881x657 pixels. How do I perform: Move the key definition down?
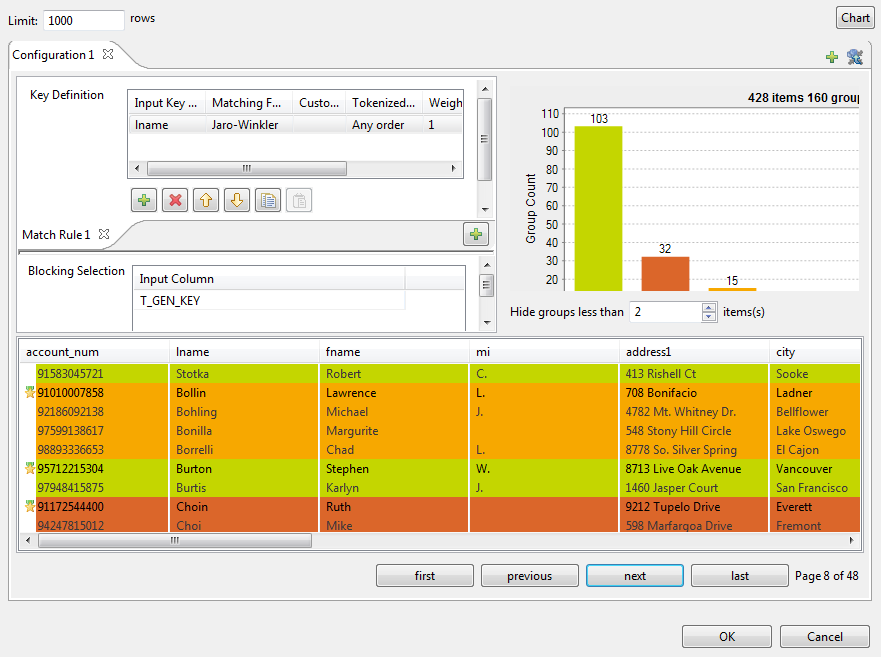[237, 200]
